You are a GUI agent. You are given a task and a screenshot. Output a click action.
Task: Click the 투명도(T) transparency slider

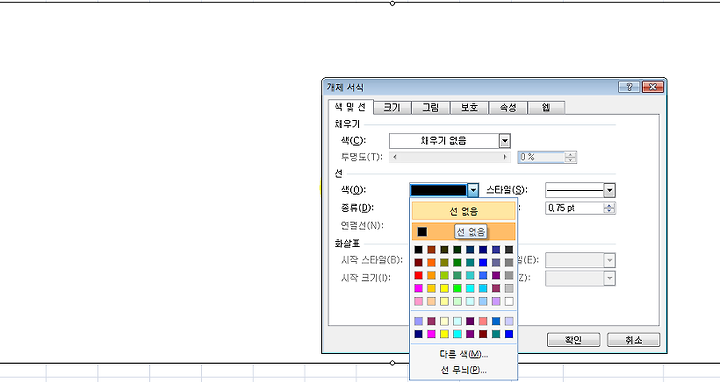[x=450, y=157]
